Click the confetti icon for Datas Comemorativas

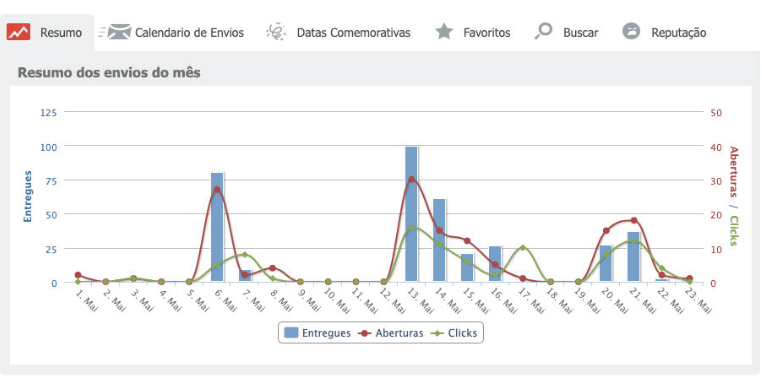[276, 32]
